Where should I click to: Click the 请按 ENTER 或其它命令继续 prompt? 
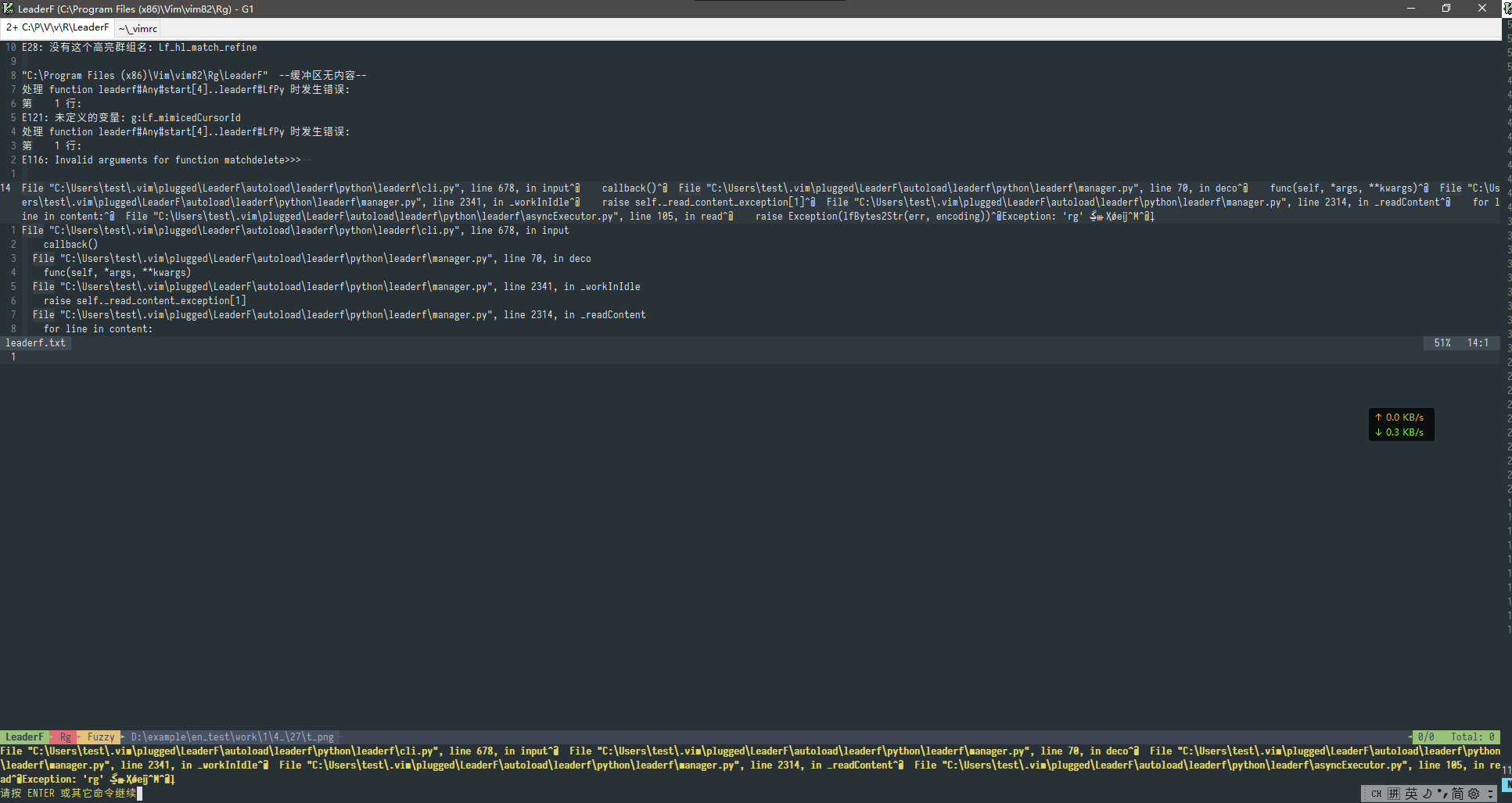pyautogui.click(x=69, y=794)
